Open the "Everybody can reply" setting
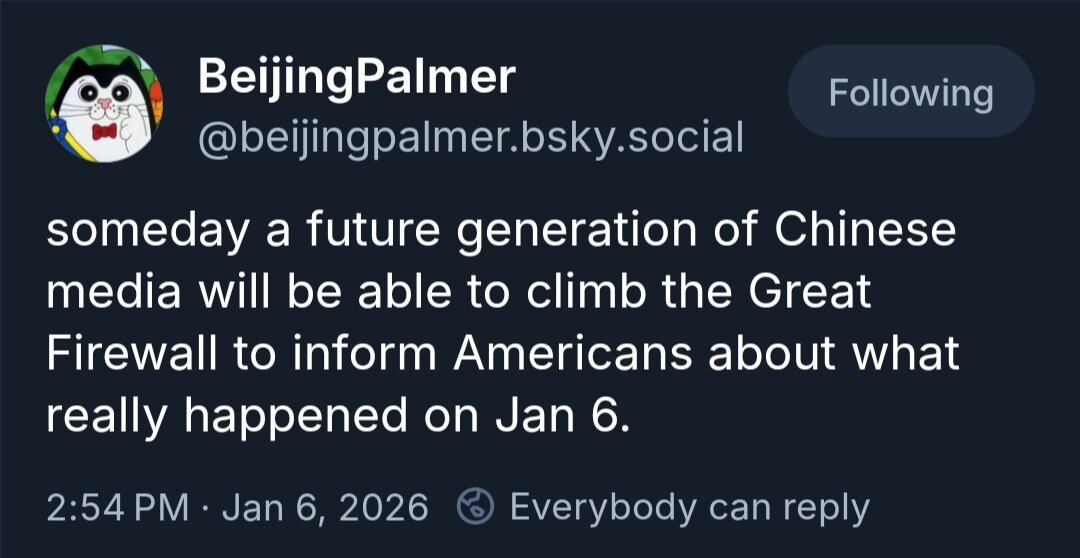Image resolution: width=1080 pixels, height=558 pixels. point(689,508)
